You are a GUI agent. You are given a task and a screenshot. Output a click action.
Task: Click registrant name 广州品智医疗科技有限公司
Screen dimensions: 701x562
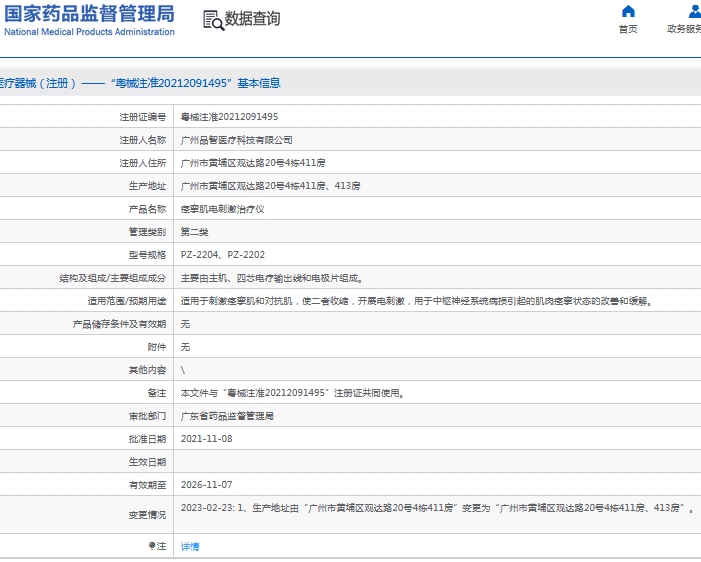click(x=236, y=140)
